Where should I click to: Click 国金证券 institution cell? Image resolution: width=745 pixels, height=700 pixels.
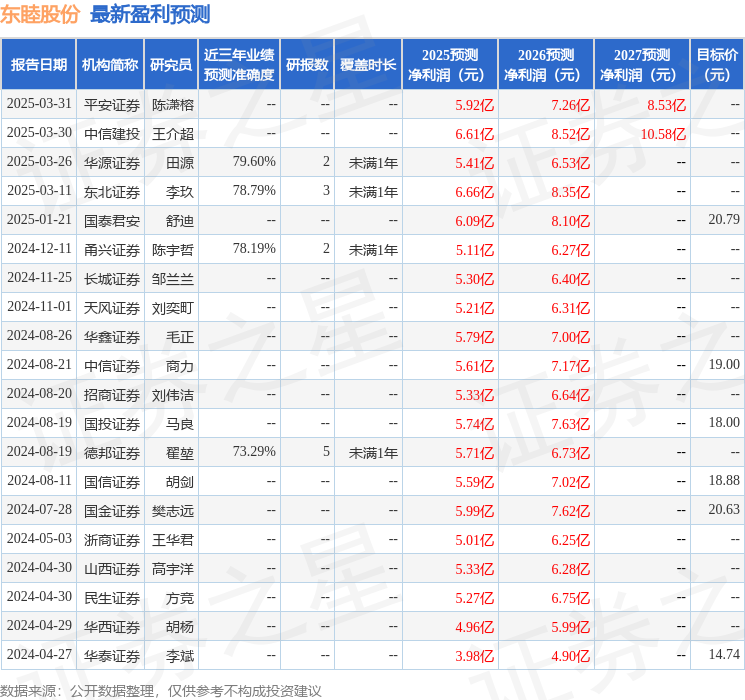click(x=112, y=511)
